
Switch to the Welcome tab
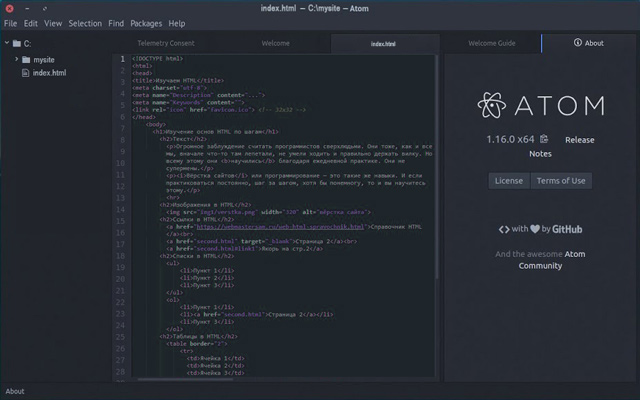click(x=276, y=43)
